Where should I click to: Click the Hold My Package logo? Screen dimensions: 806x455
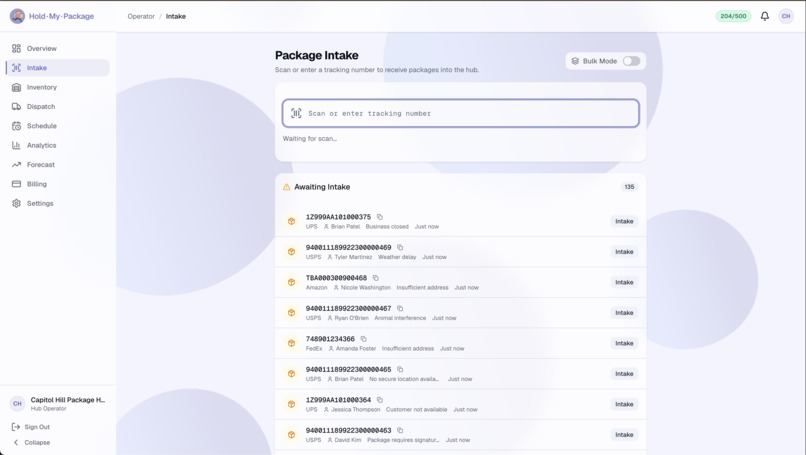(x=17, y=16)
